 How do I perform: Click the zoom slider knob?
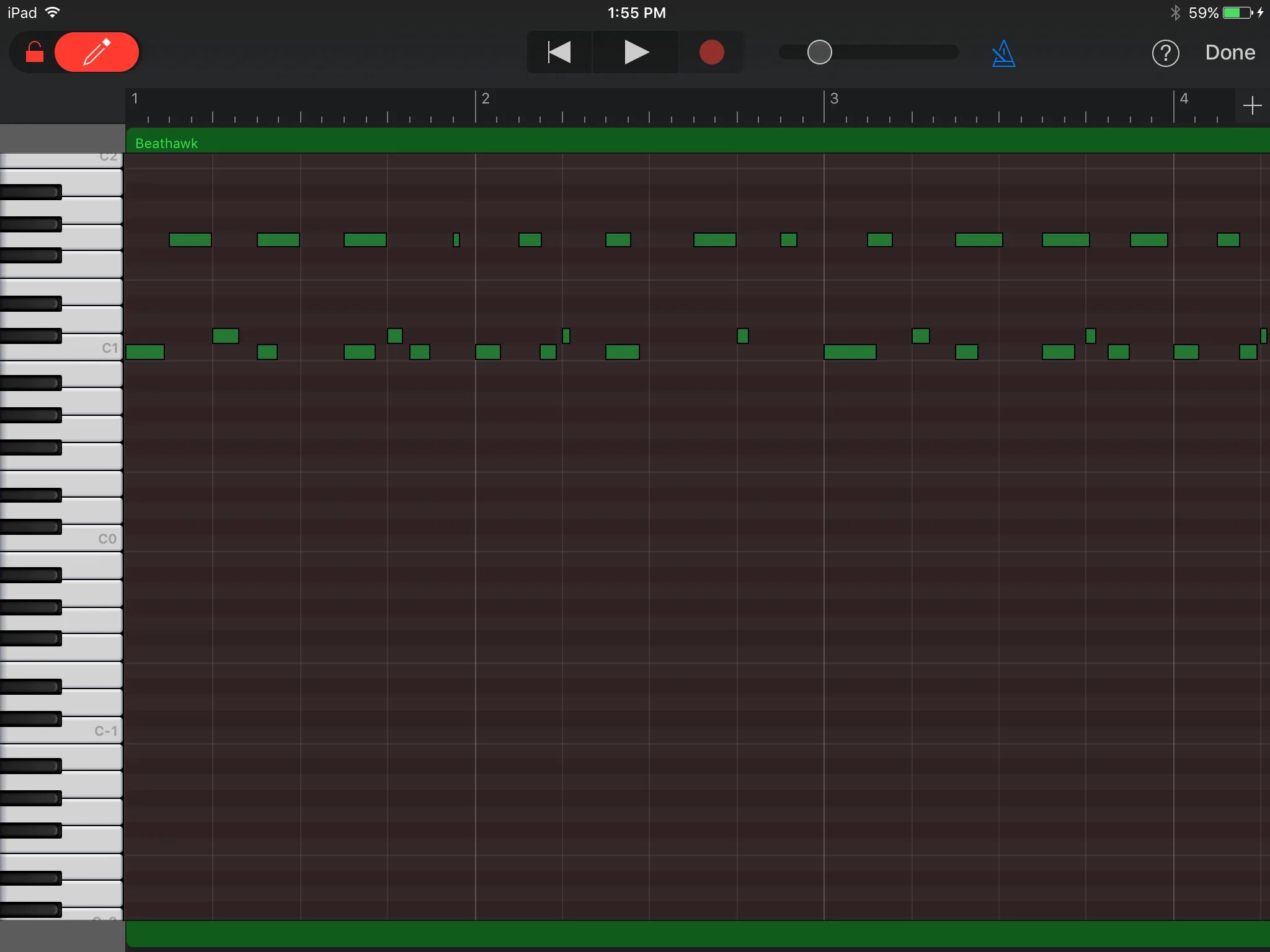tap(819, 53)
